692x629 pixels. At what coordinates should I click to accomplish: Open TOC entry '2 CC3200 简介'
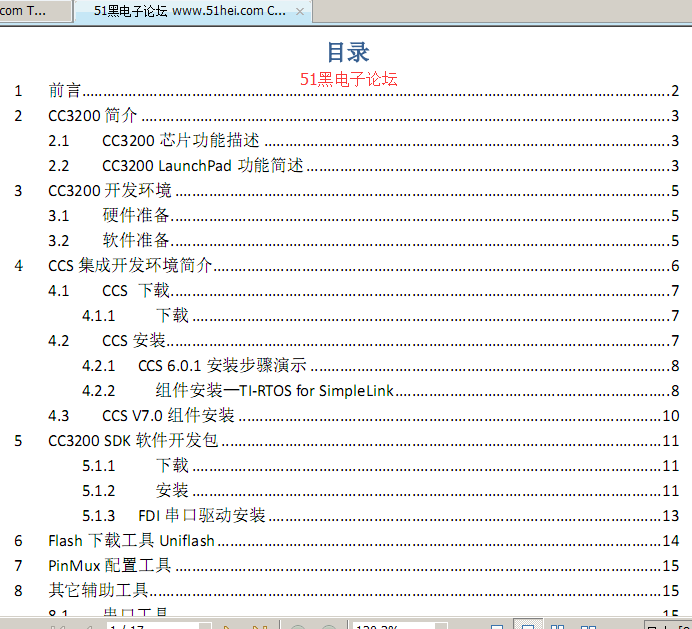coord(346,116)
